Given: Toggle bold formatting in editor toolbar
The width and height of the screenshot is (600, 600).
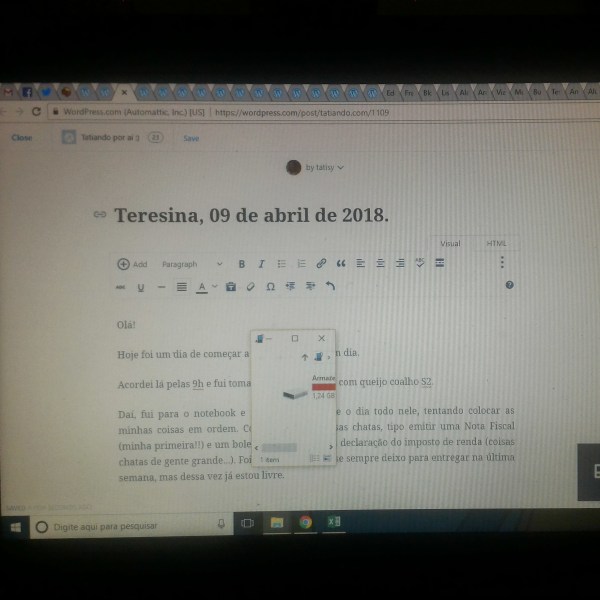Looking at the screenshot, I should pyautogui.click(x=241, y=264).
